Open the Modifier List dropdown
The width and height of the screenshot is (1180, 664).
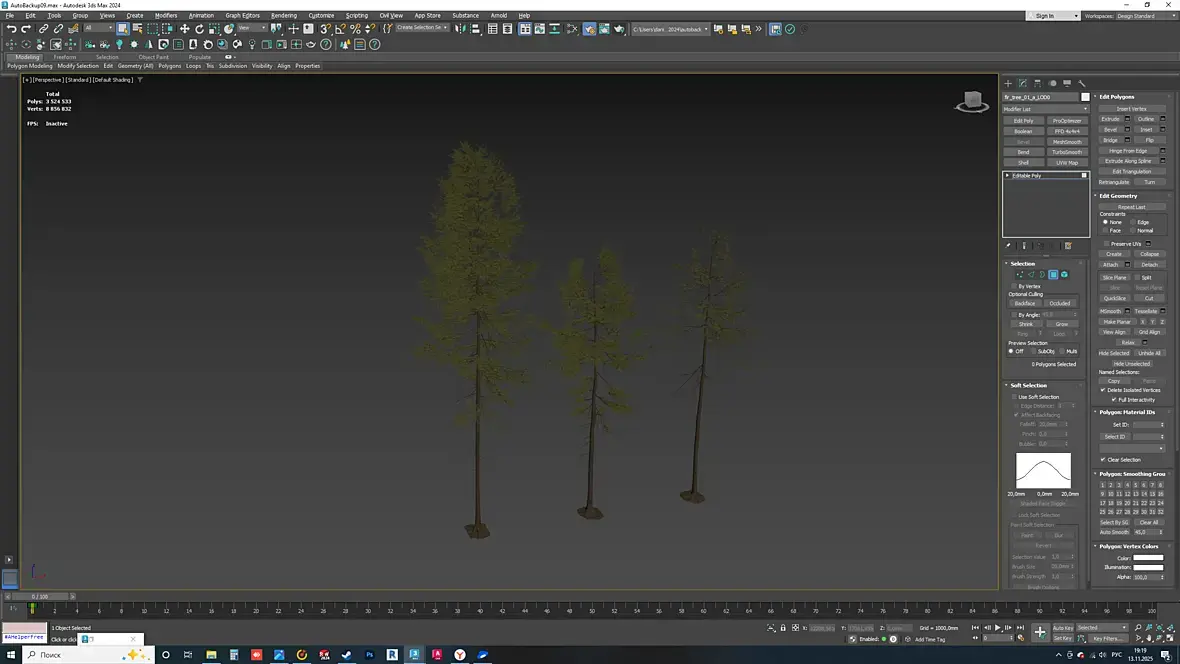pyautogui.click(x=1045, y=109)
